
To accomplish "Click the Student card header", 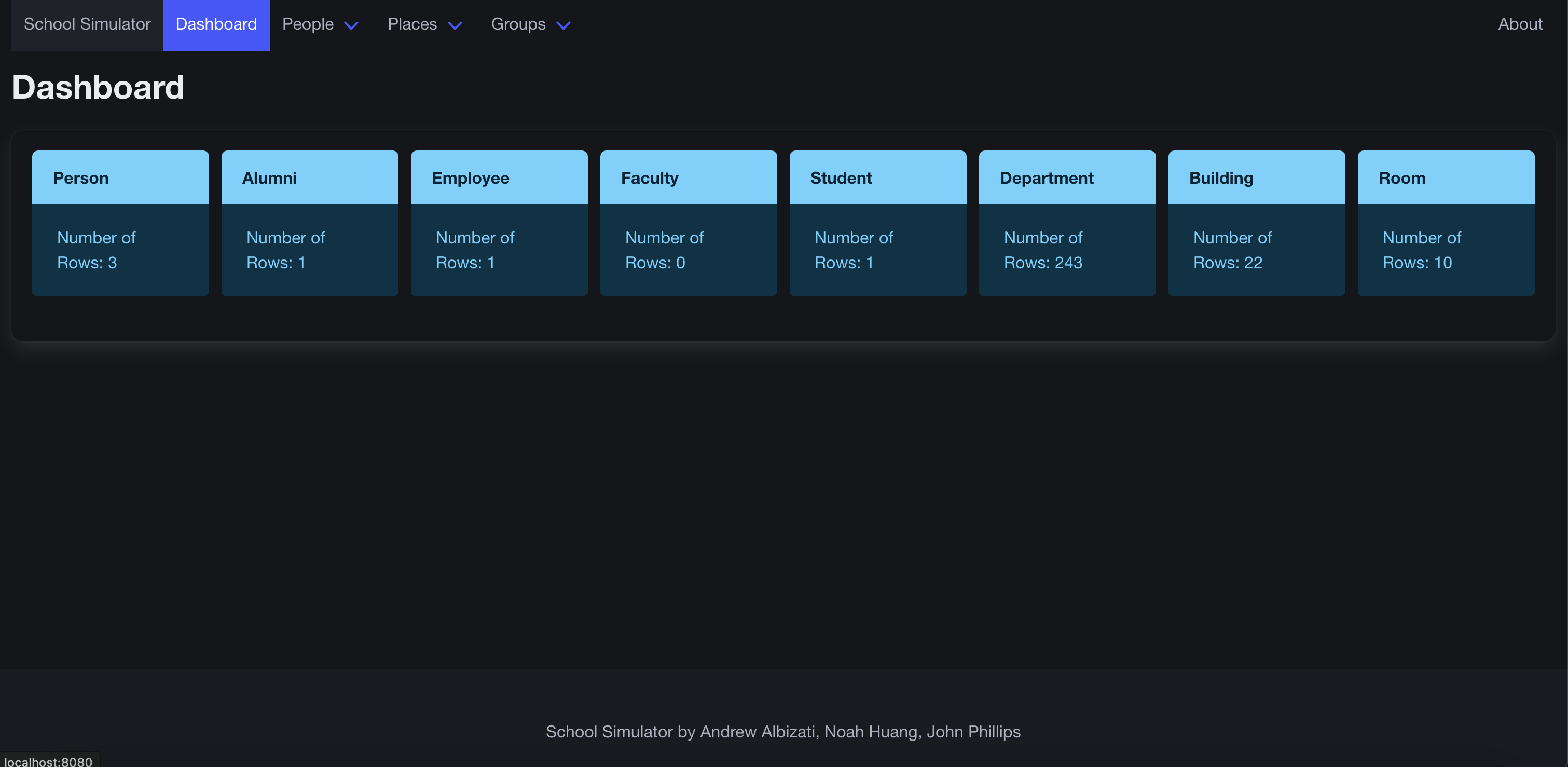I will (x=877, y=178).
